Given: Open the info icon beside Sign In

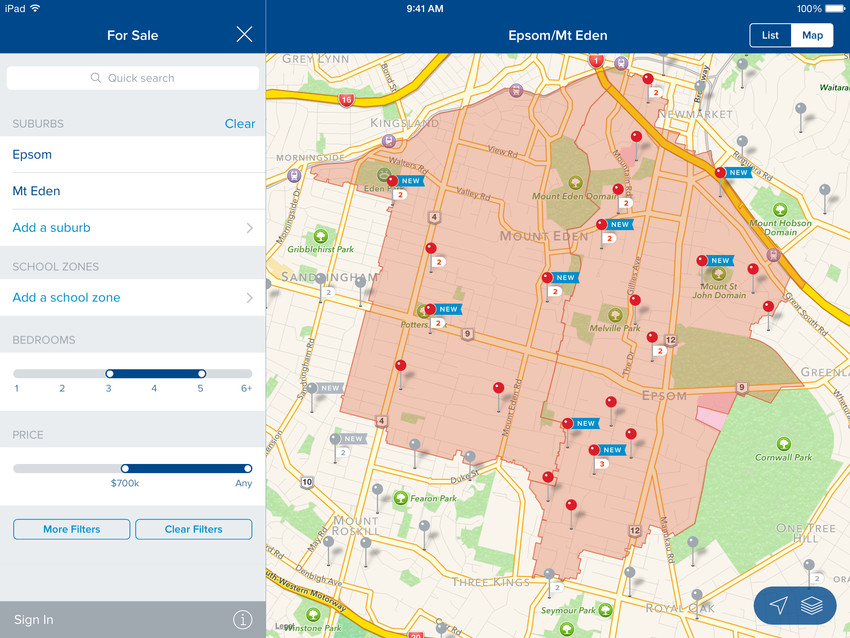Looking at the screenshot, I should 242,620.
